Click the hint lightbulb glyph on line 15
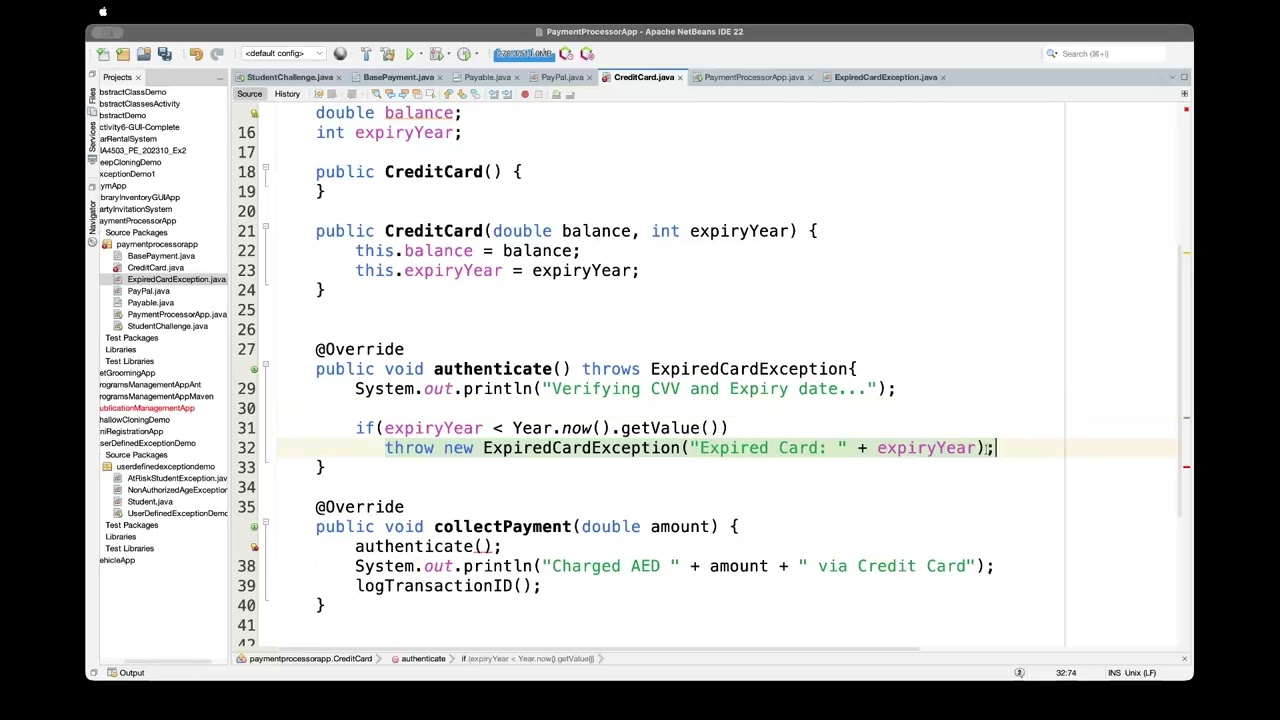Viewport: 1280px width, 720px height. pyautogui.click(x=254, y=113)
